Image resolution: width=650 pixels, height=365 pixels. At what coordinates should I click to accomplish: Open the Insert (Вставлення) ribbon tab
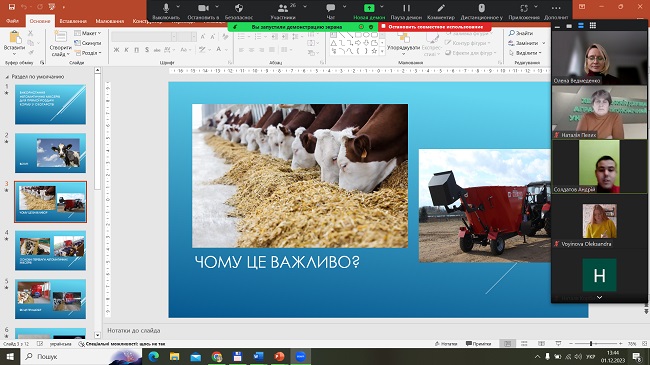(x=73, y=21)
